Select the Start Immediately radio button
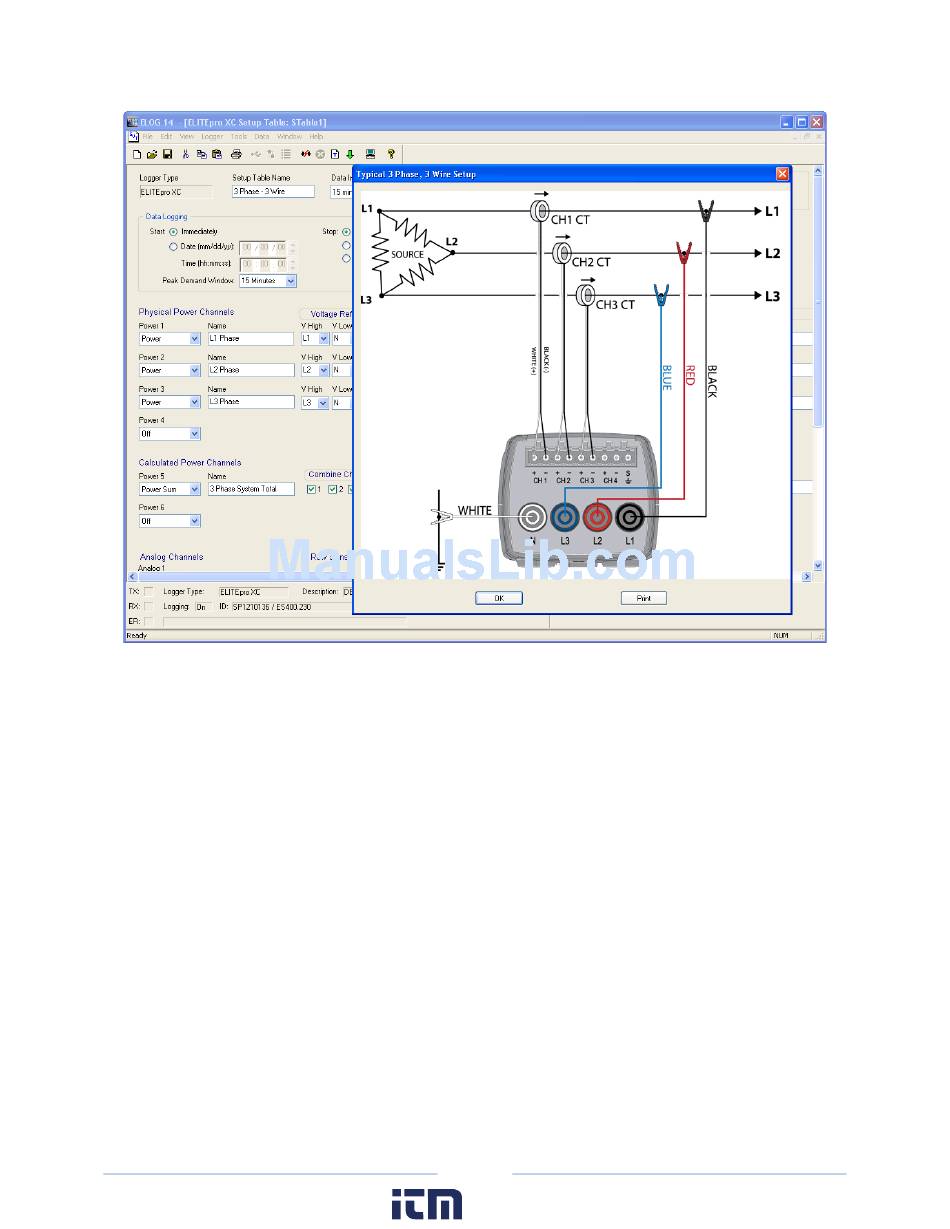950x1229 pixels. (x=173, y=231)
